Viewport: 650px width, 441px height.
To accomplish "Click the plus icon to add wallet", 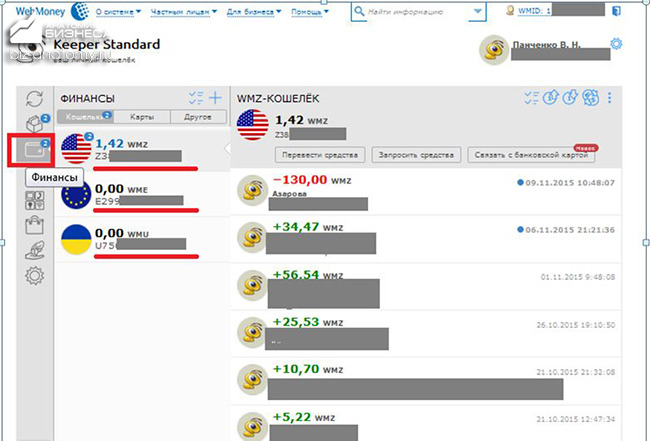I will (x=215, y=98).
